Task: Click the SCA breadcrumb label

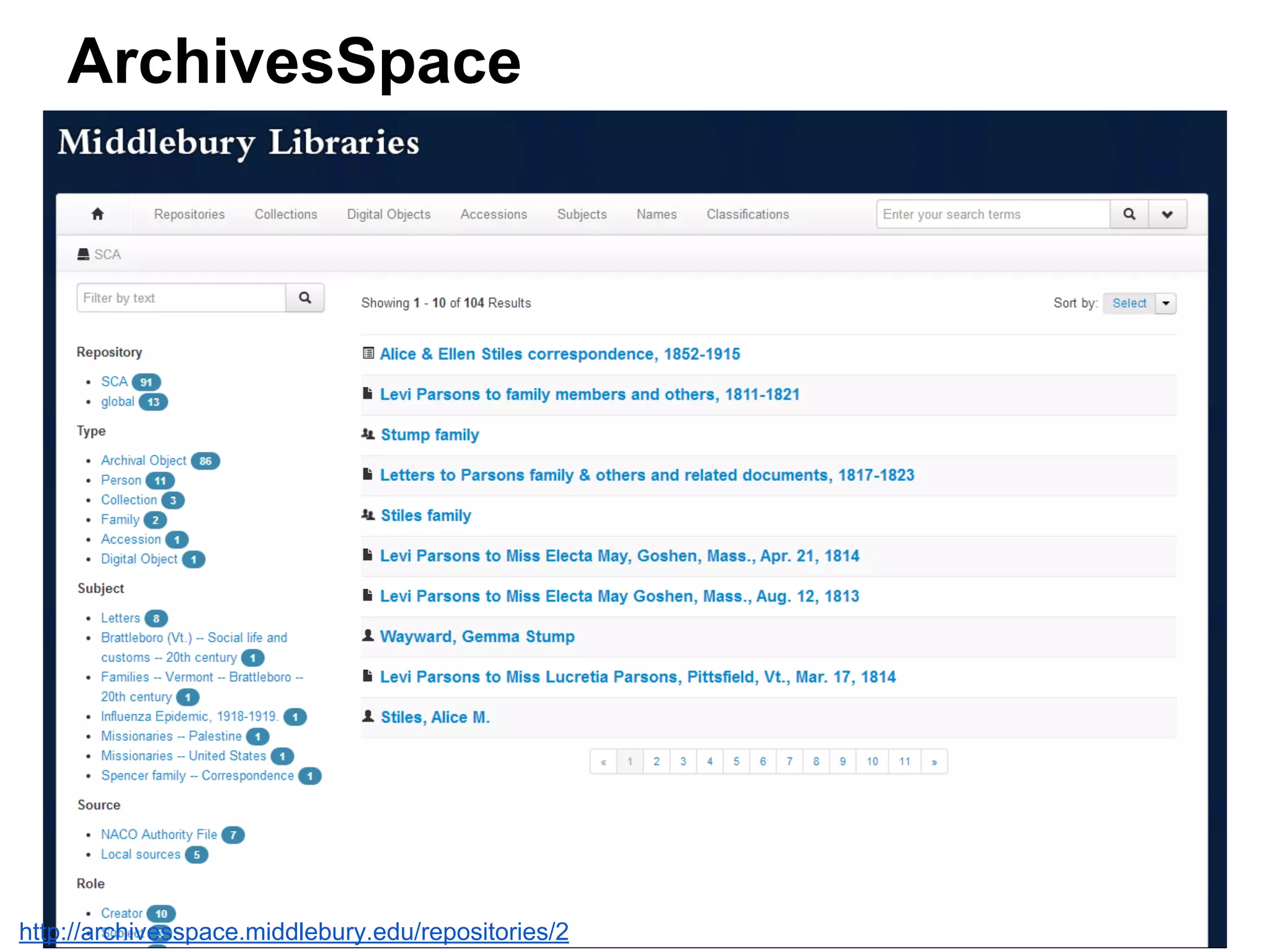Action: point(107,255)
